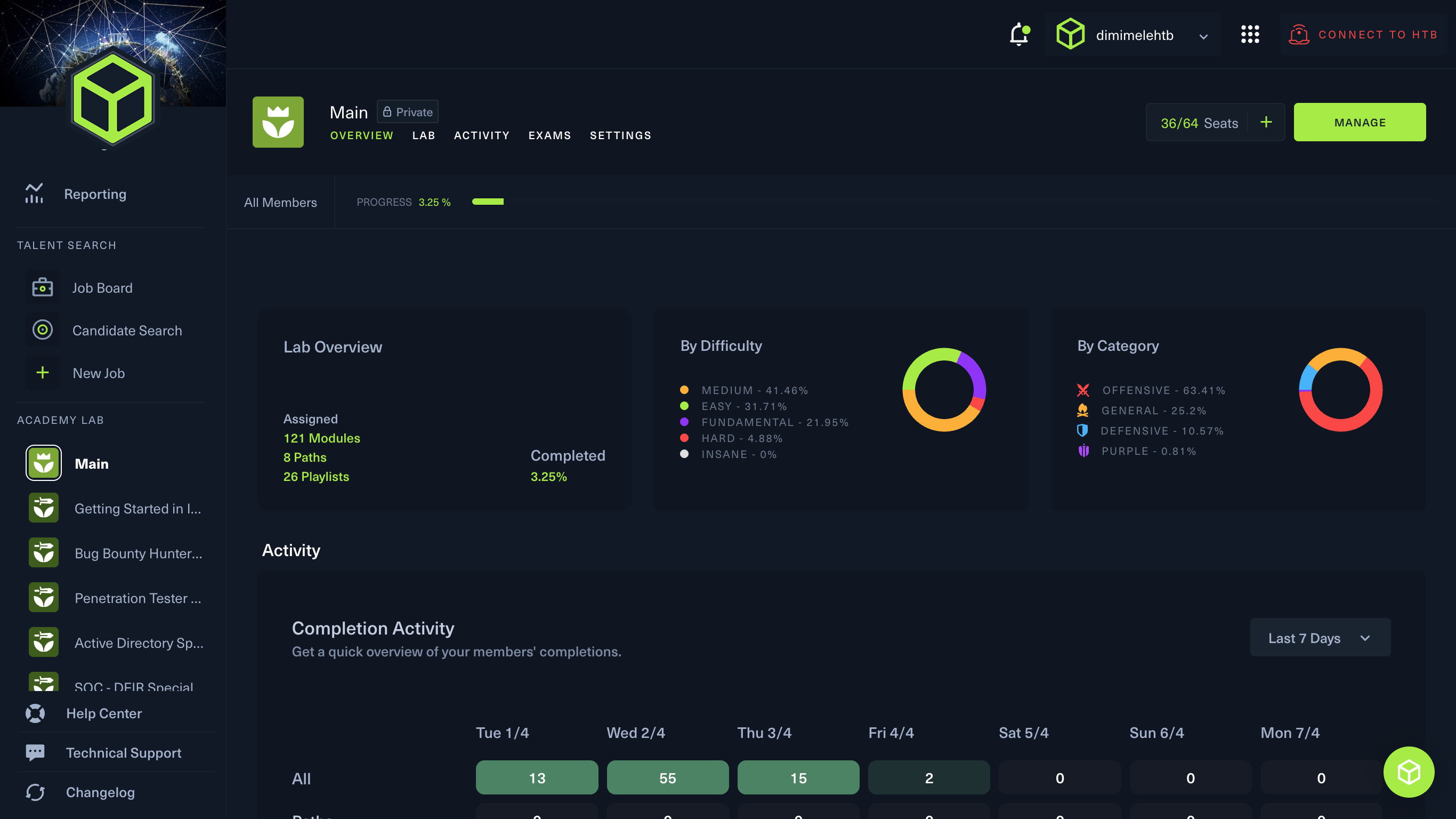Click the MEDIUM orange legend dot
1456x819 pixels.
click(684, 390)
